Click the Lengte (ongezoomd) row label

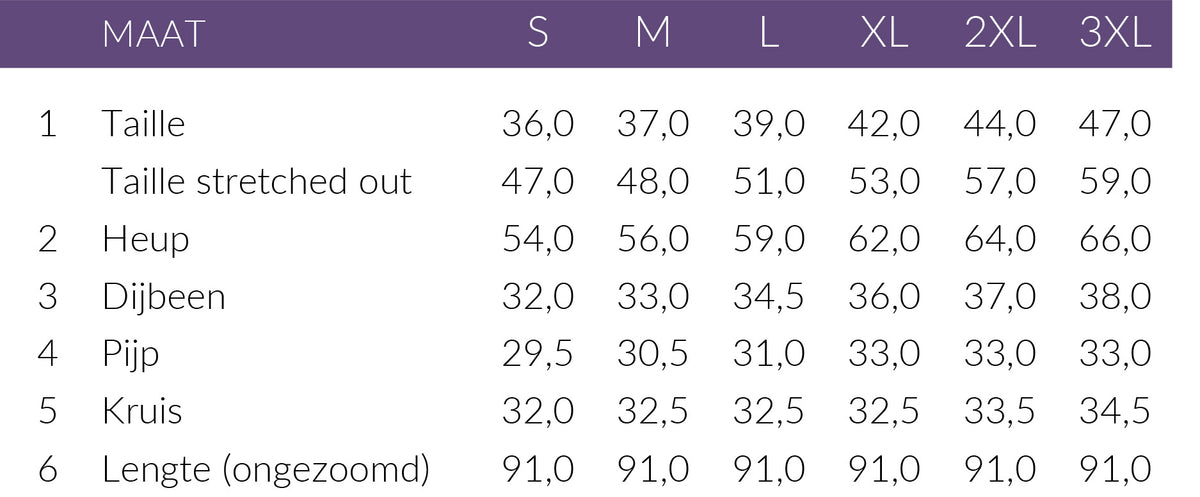click(x=265, y=470)
